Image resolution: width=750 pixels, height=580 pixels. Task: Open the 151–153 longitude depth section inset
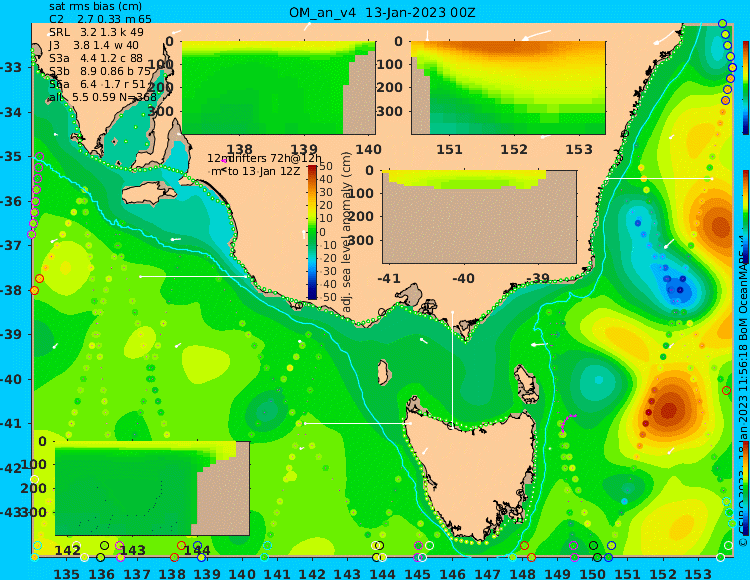click(508, 88)
